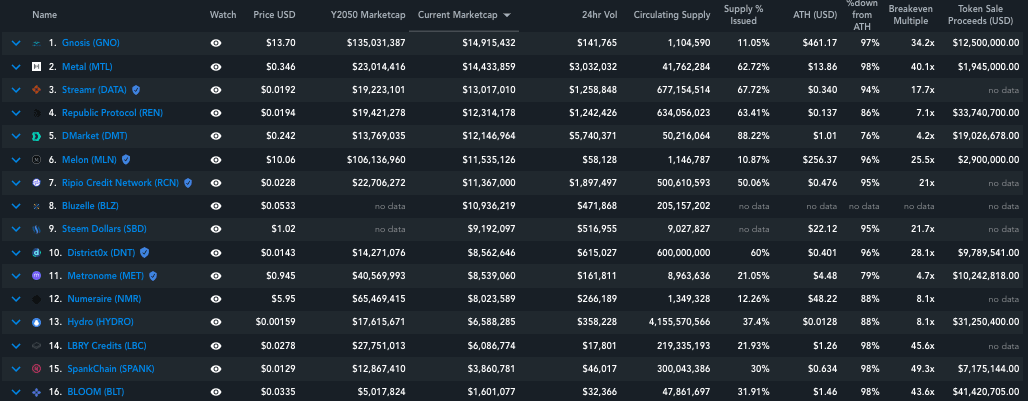The height and width of the screenshot is (401, 1028).
Task: Click the Republic Protocol (REN) coin logo
Action: (37, 113)
